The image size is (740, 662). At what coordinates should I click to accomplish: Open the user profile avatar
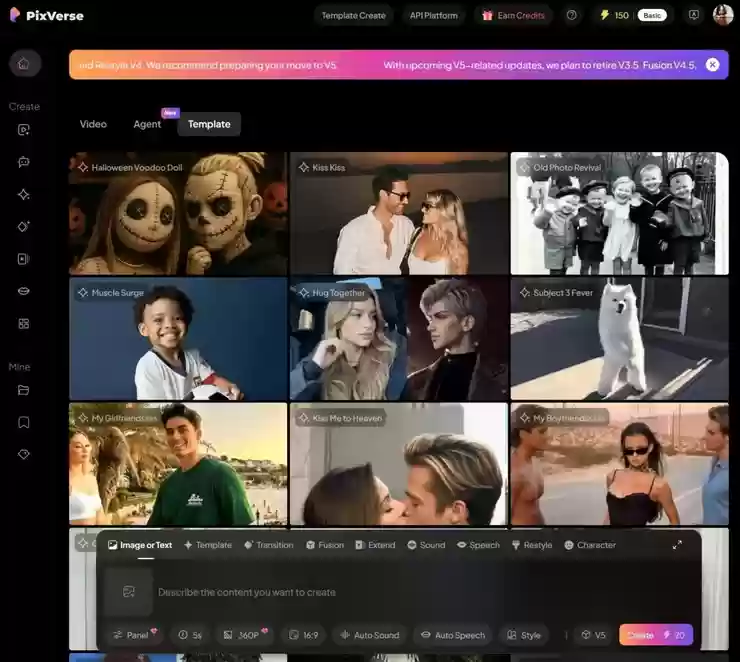point(722,15)
